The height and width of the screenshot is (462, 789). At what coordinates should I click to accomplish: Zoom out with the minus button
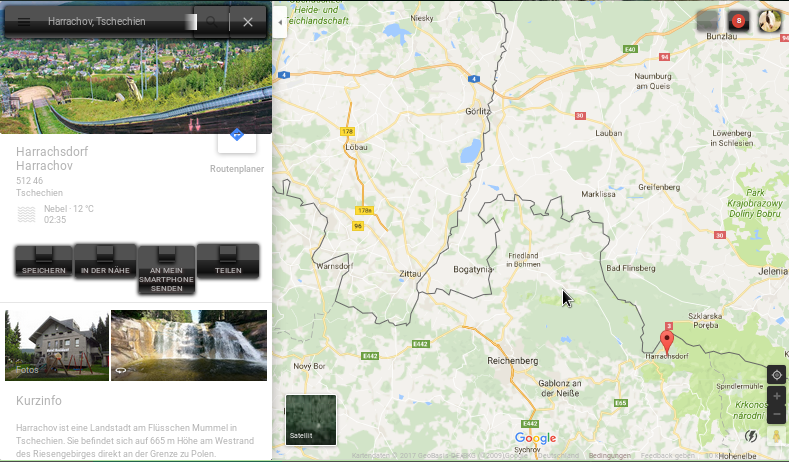[x=776, y=414]
